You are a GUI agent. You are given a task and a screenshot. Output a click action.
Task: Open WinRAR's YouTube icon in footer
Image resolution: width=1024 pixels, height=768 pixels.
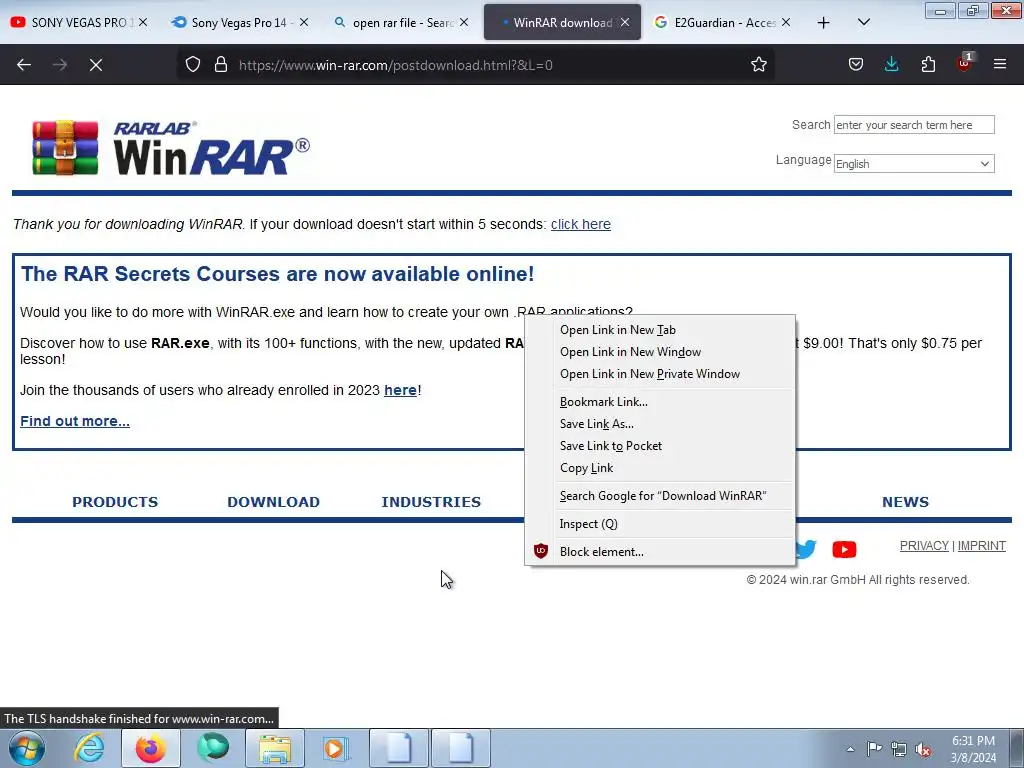pyautogui.click(x=844, y=549)
